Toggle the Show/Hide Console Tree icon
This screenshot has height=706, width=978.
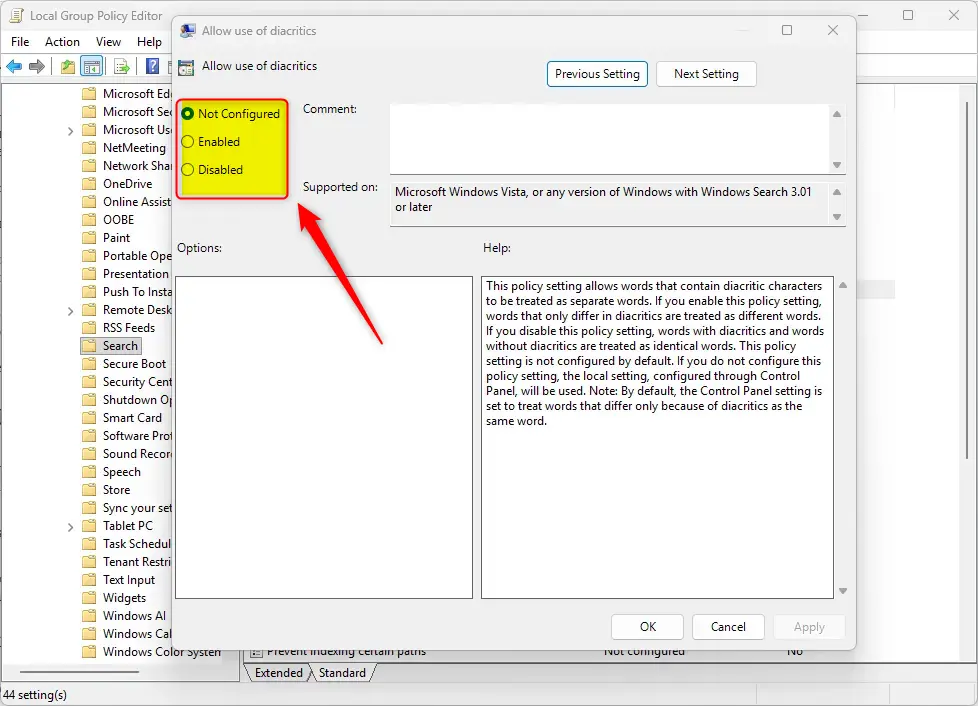[92, 66]
